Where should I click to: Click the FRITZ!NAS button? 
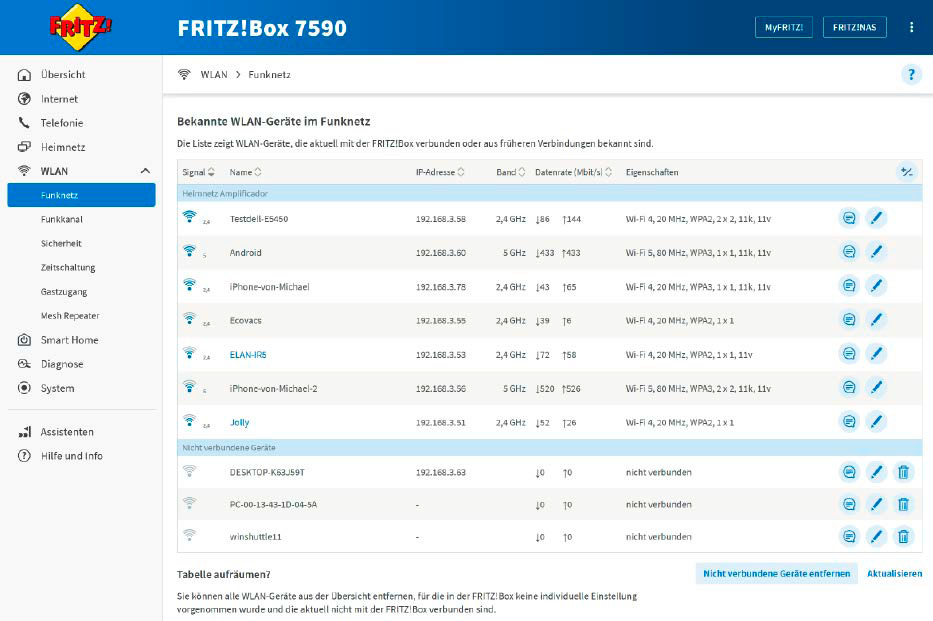click(x=854, y=27)
